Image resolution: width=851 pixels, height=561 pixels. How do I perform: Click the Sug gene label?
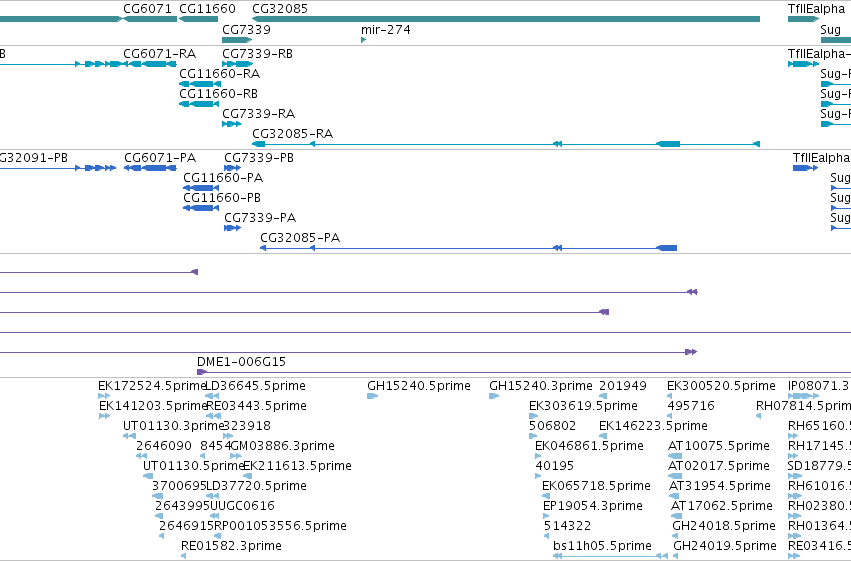click(830, 29)
